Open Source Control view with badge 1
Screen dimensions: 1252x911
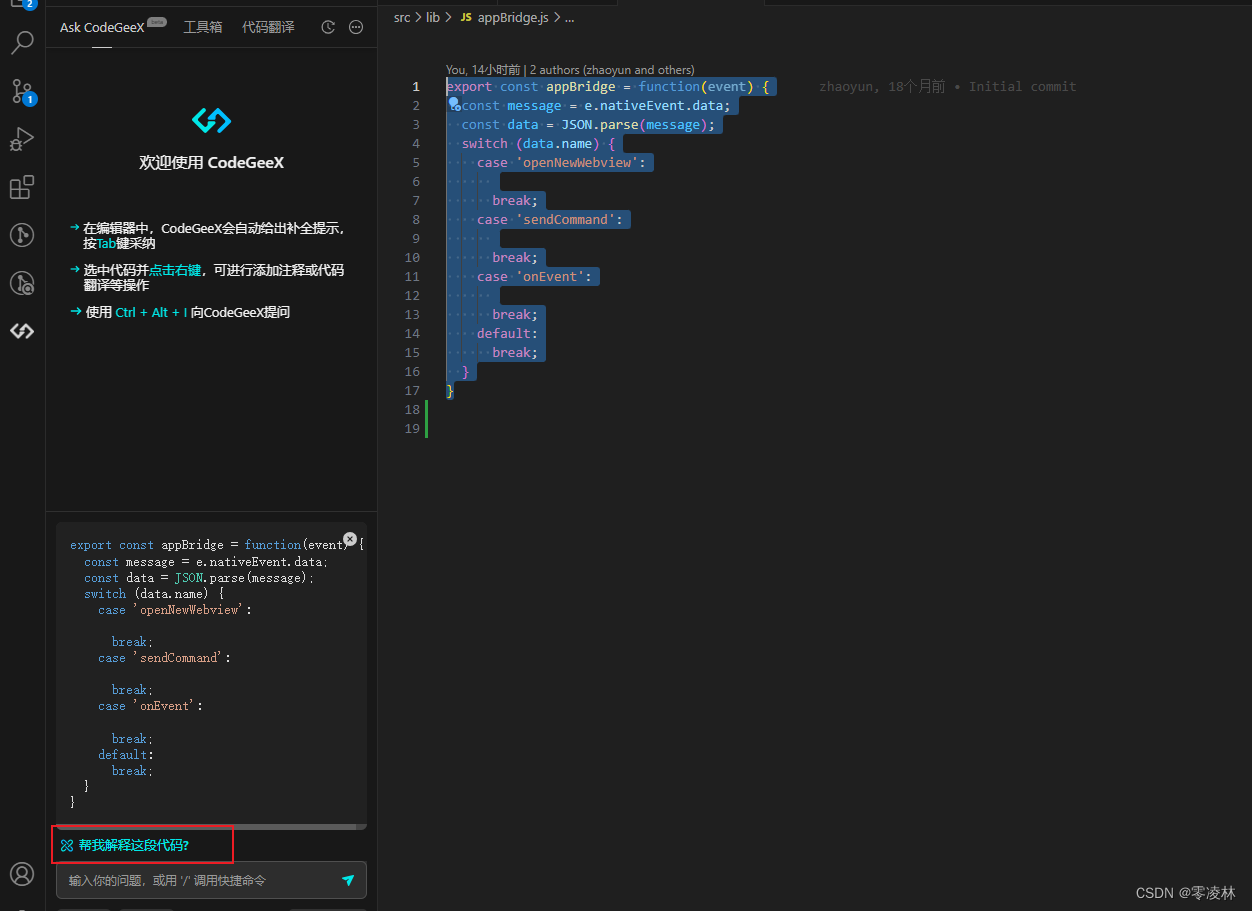(22, 91)
